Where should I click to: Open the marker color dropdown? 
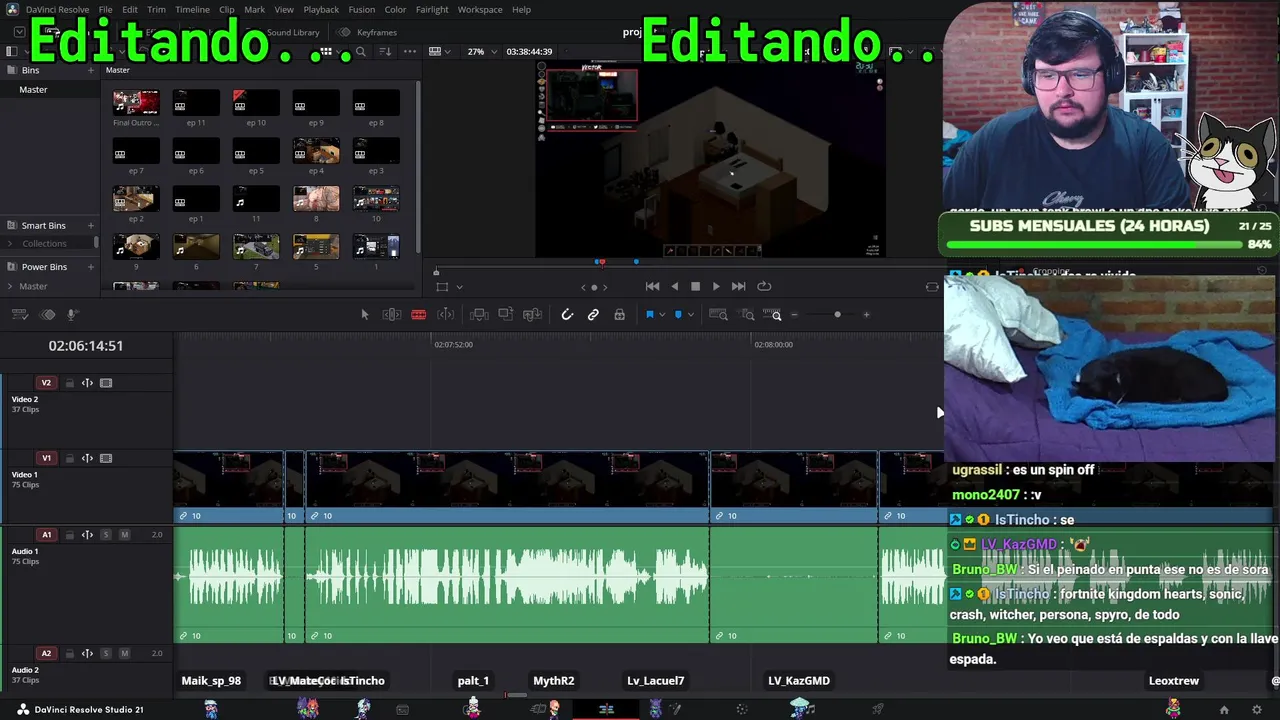[x=690, y=315]
